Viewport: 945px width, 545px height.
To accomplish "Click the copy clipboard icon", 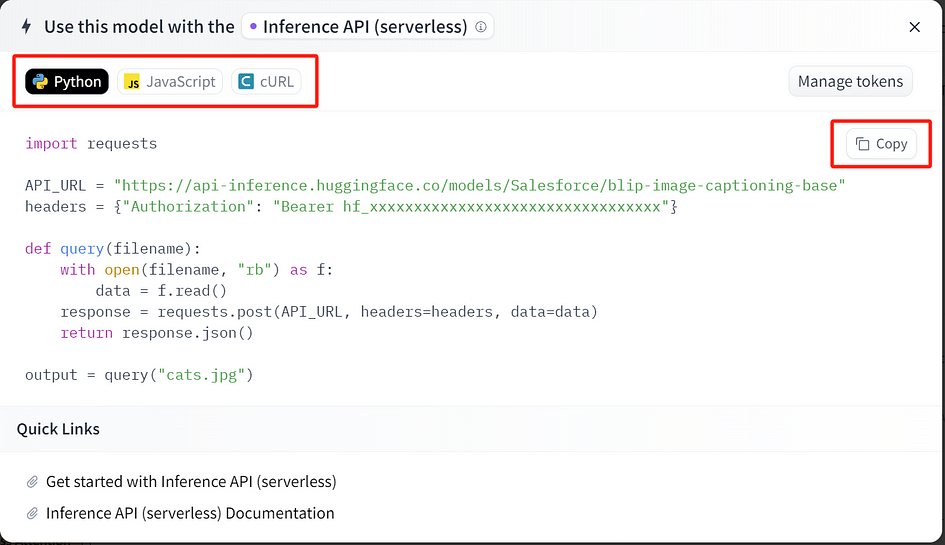I will (x=862, y=144).
